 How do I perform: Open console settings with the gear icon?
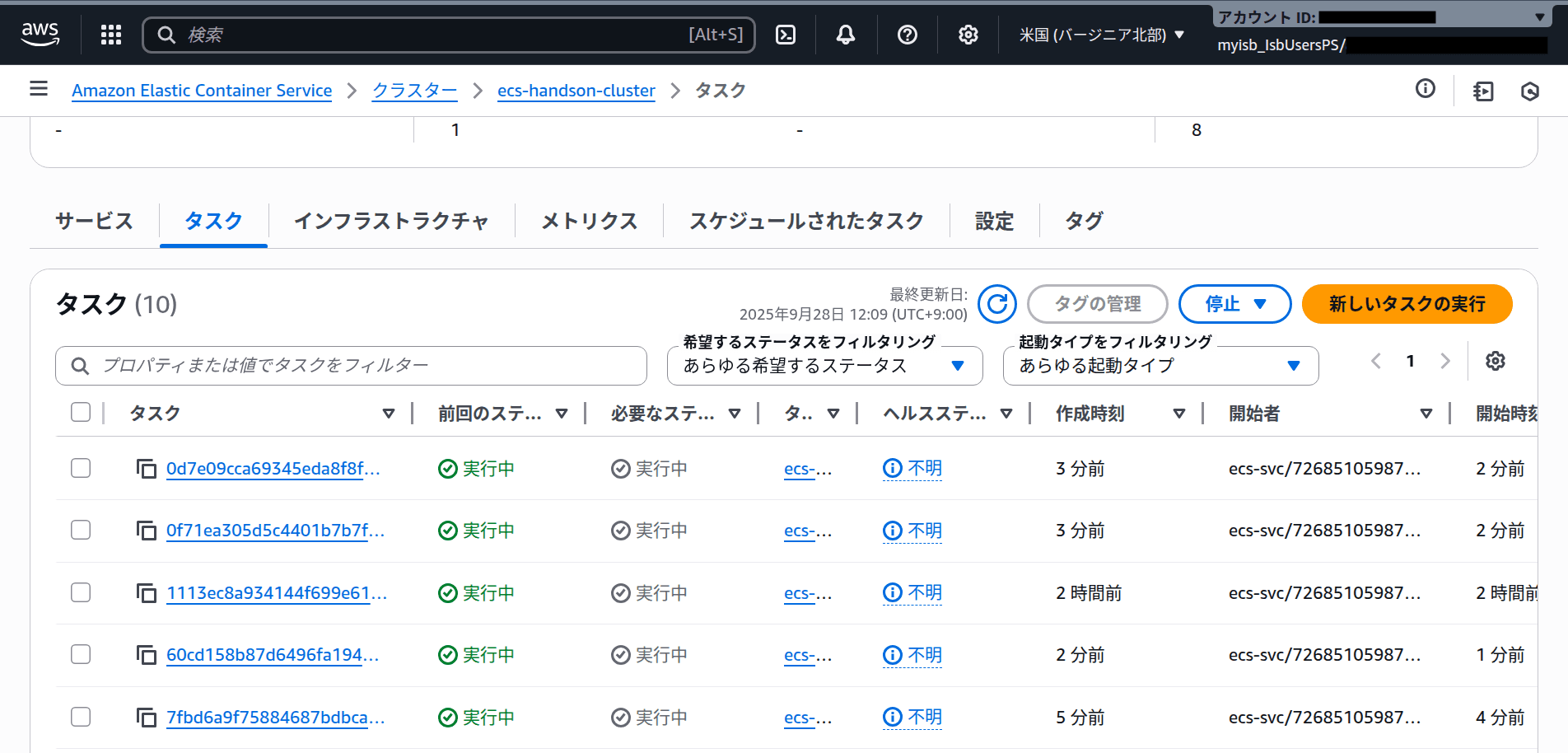tap(968, 35)
